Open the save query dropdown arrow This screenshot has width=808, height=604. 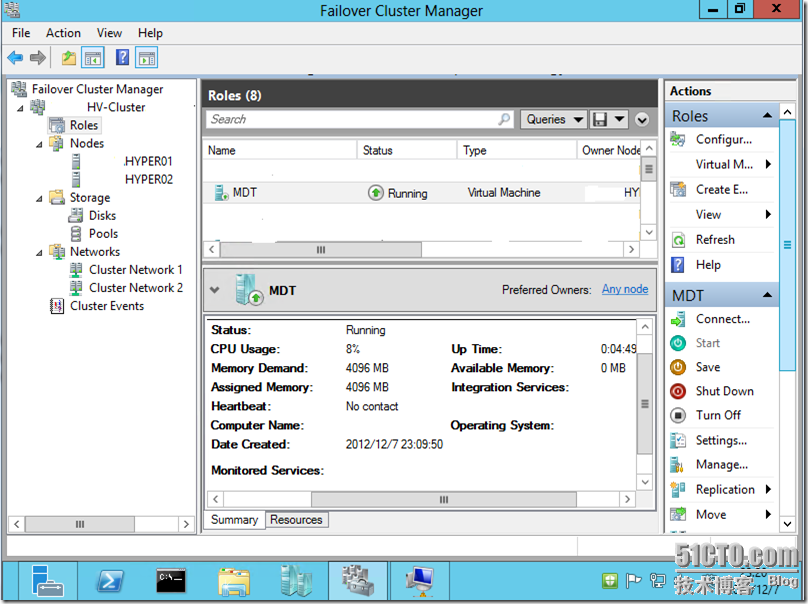(x=619, y=120)
